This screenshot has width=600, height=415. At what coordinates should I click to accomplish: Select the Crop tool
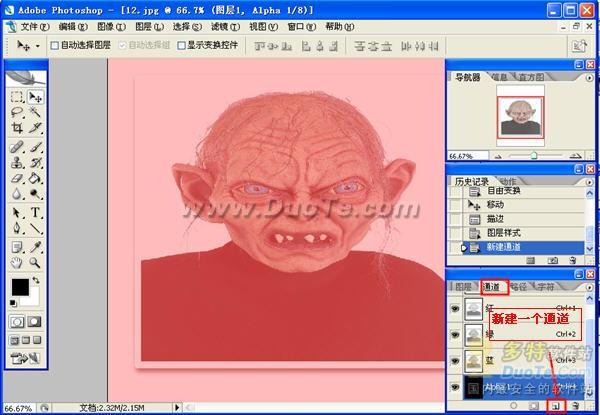click(16, 127)
